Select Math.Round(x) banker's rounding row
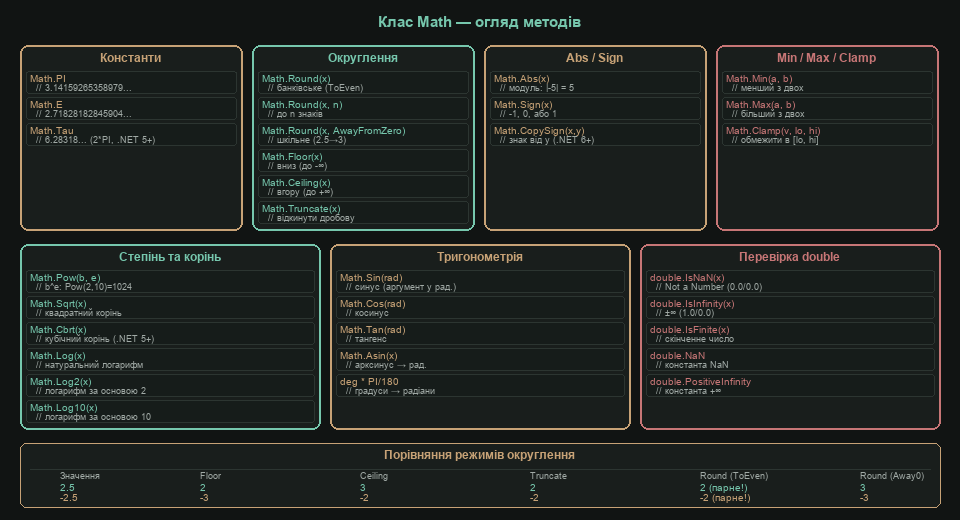The width and height of the screenshot is (960, 520). coord(364,83)
